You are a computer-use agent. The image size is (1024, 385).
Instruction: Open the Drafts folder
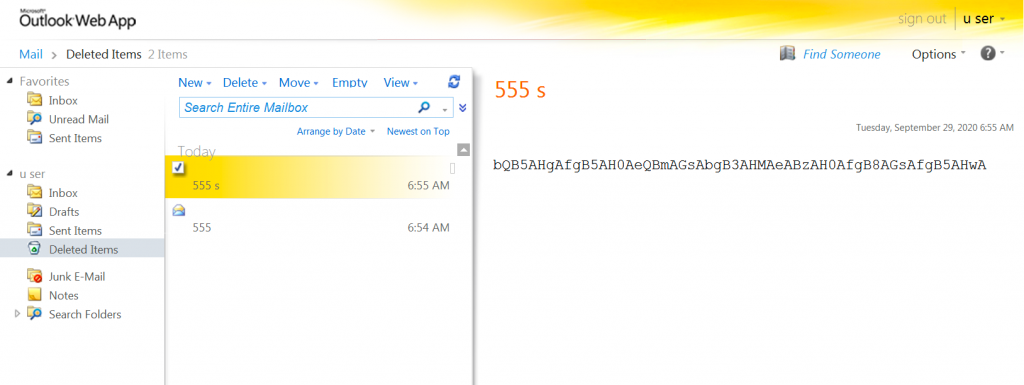click(x=63, y=211)
